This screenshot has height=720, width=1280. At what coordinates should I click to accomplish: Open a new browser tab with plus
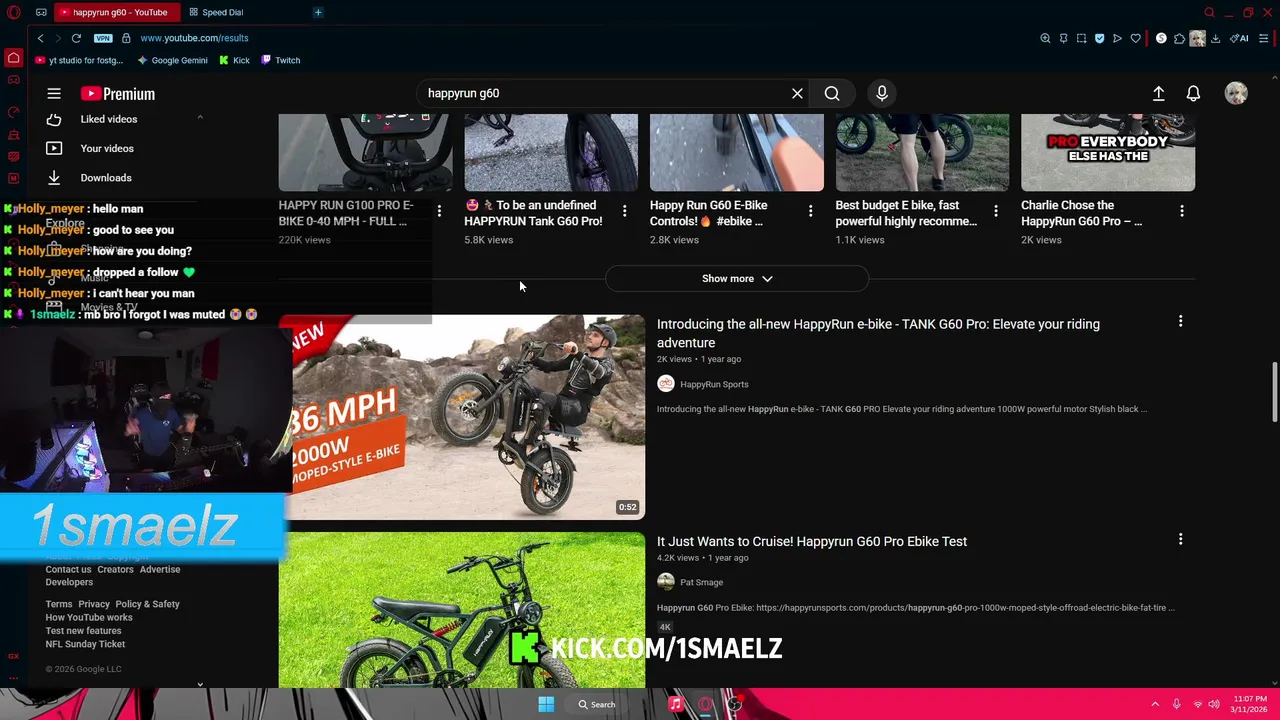(318, 12)
